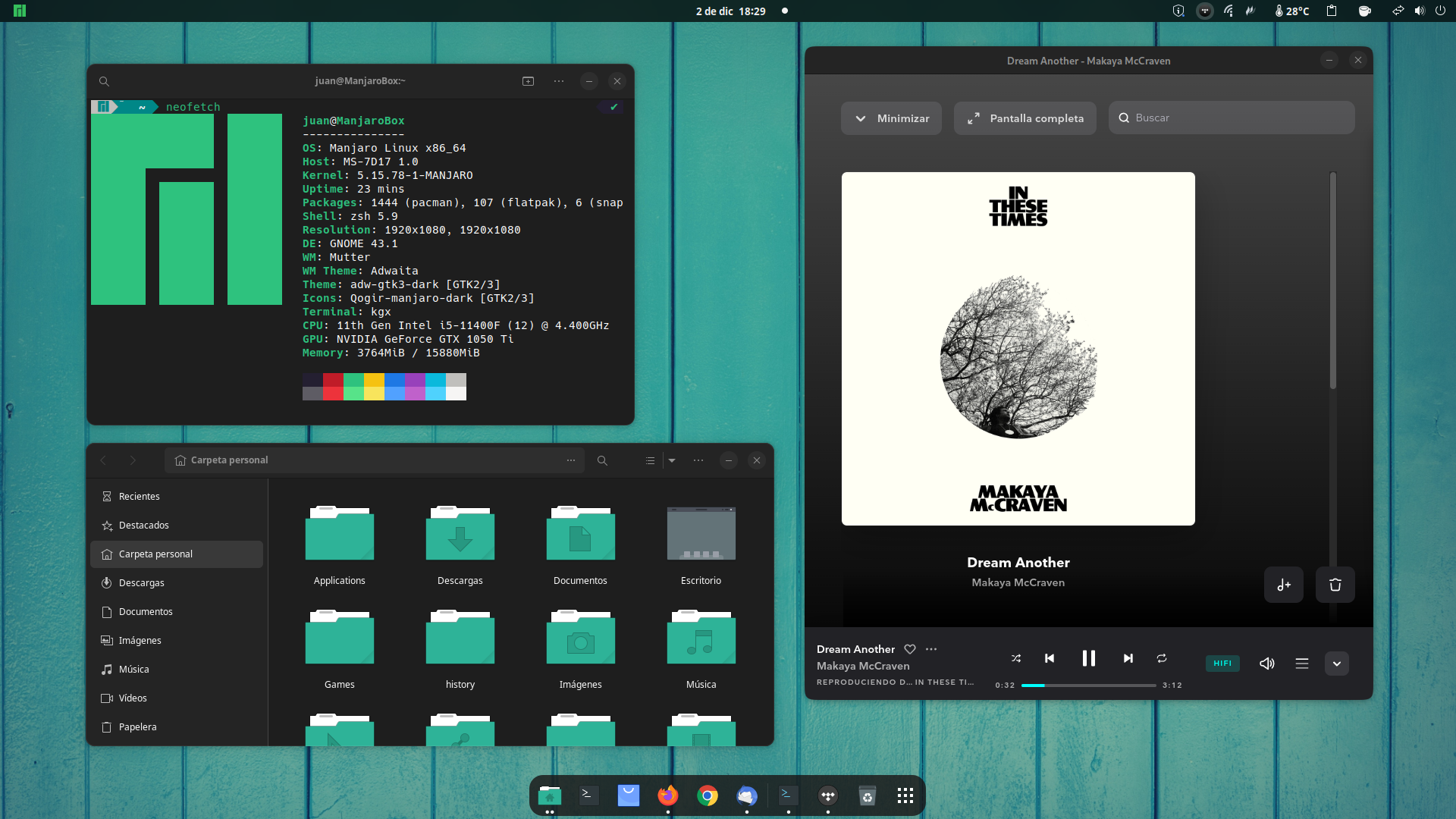Add track to playlist icon button
The width and height of the screenshot is (1456, 819).
(x=1284, y=585)
